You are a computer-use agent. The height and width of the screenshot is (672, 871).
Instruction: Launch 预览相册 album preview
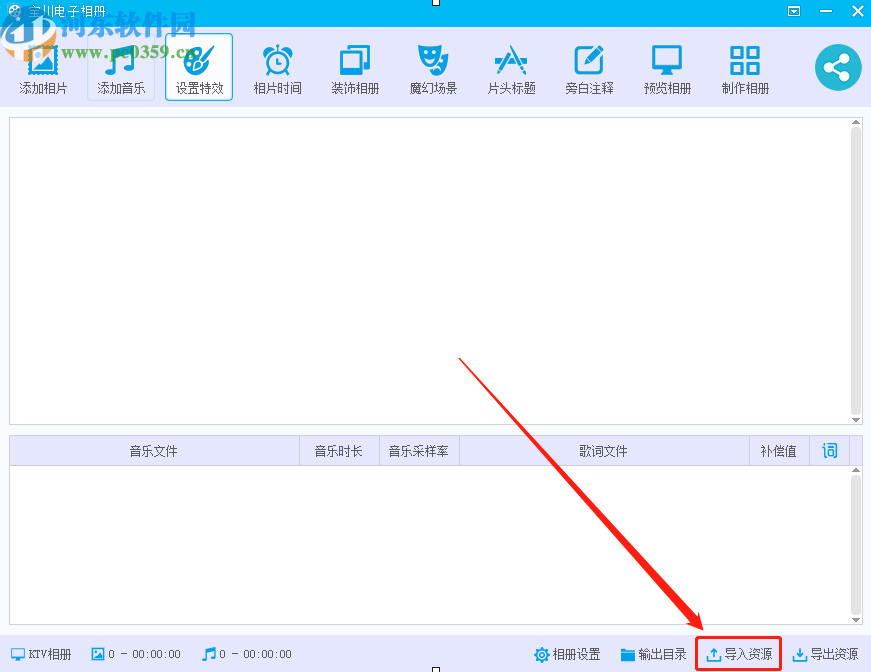pos(667,68)
